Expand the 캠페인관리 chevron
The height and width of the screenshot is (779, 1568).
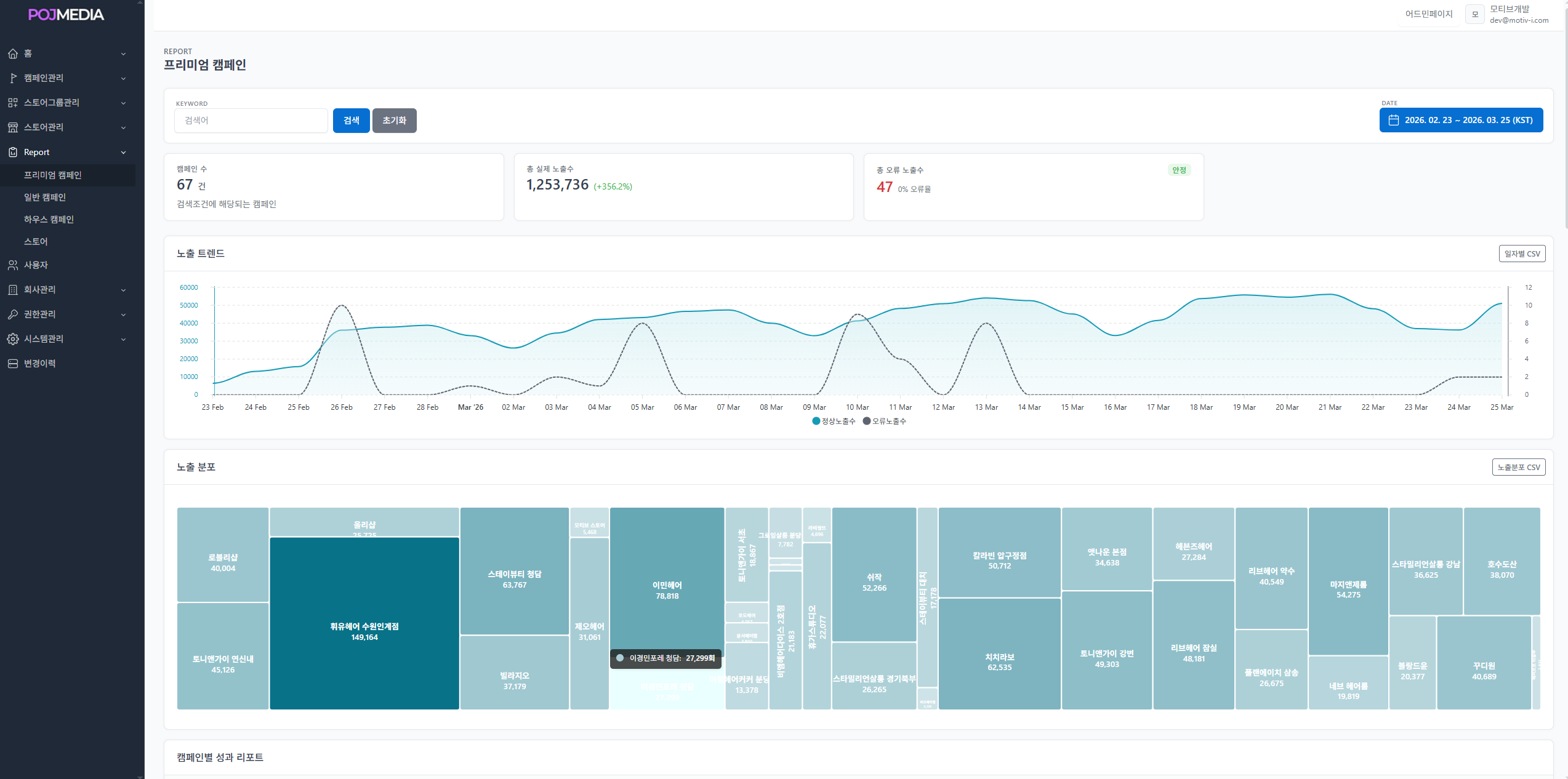(123, 79)
